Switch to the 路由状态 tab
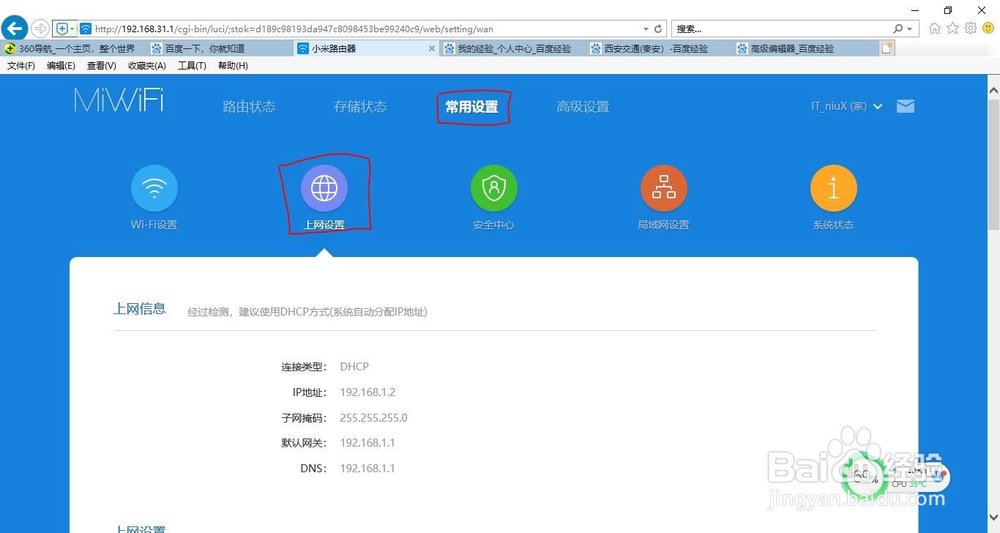Image resolution: width=1000 pixels, height=533 pixels. 249,106
